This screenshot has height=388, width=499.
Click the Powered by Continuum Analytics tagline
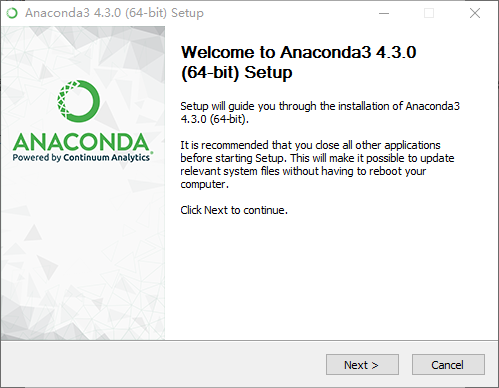click(x=81, y=157)
